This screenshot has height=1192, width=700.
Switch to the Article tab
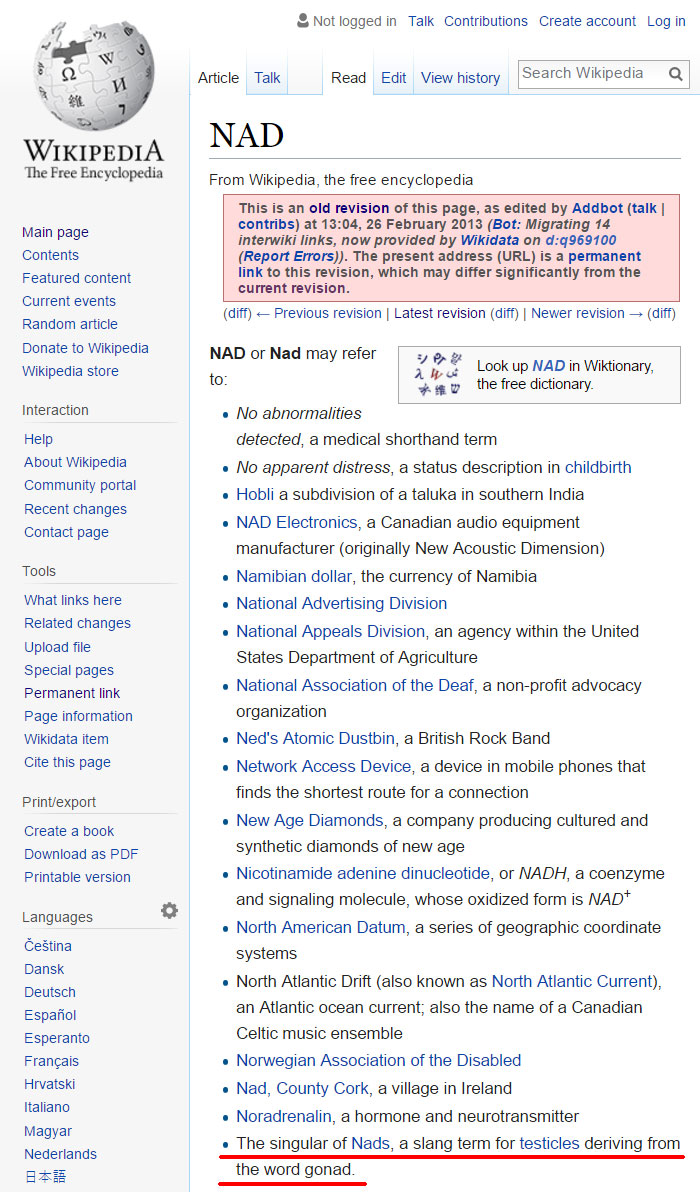pos(218,78)
